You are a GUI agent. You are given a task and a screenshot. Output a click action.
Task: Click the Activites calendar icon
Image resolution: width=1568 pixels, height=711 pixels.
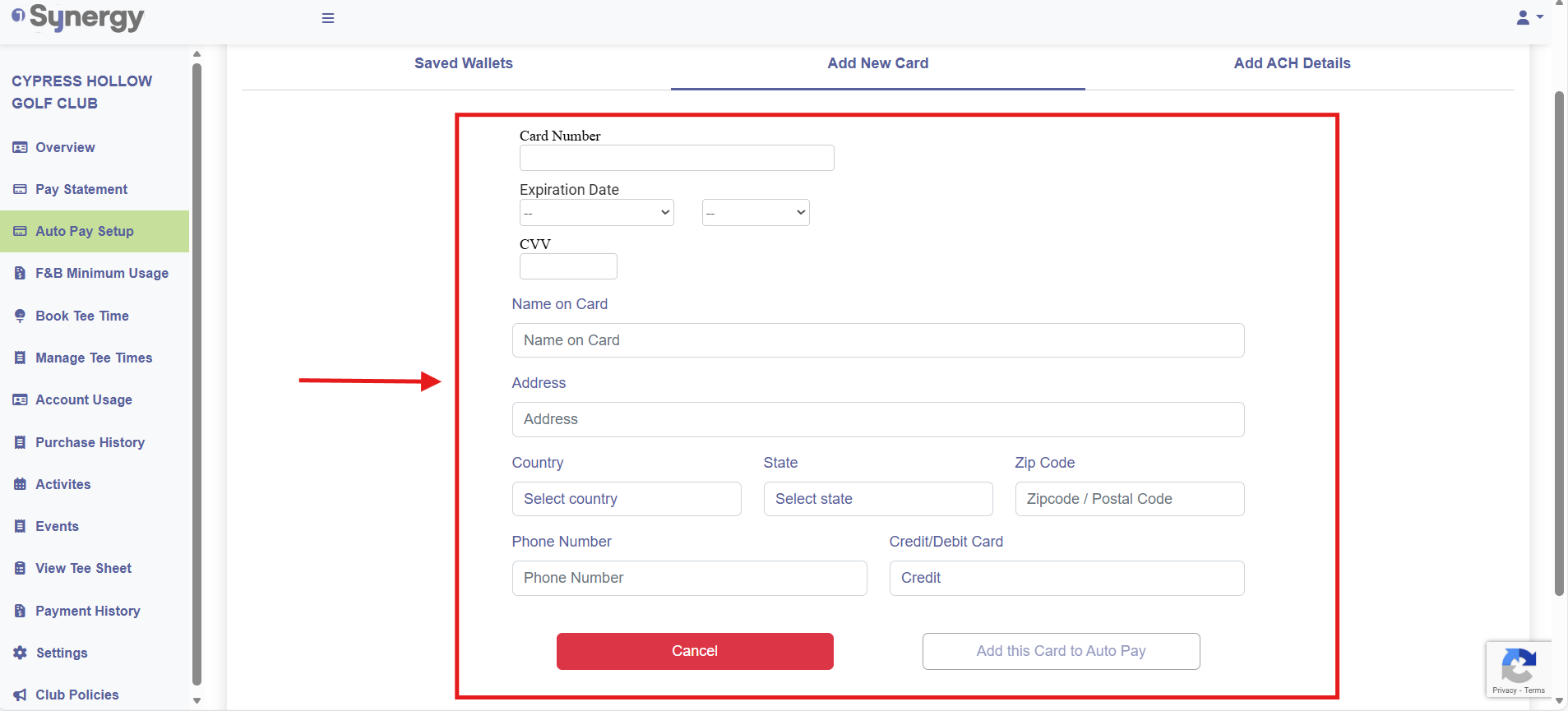pos(21,484)
